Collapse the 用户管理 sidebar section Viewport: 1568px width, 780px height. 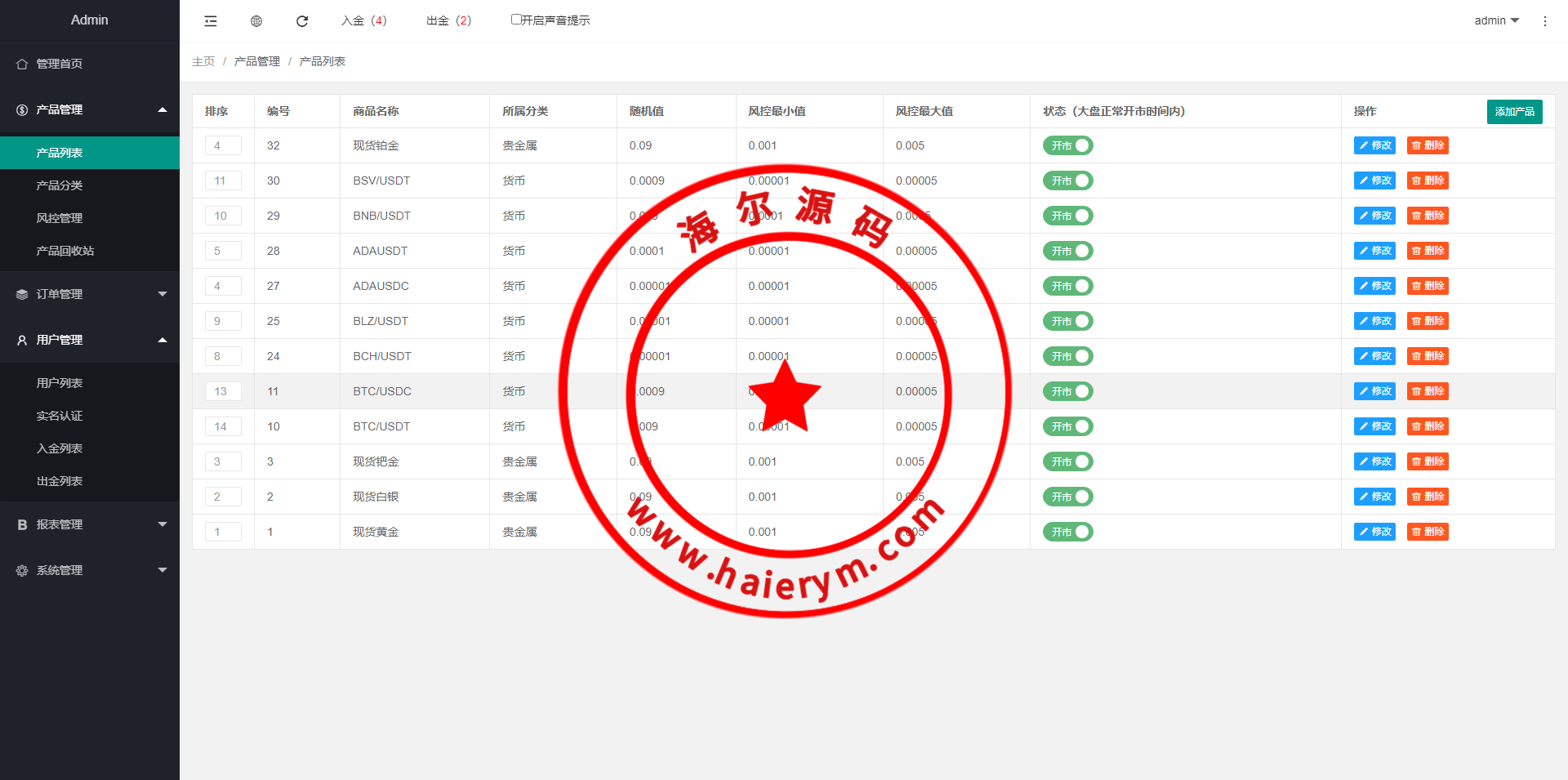[90, 340]
